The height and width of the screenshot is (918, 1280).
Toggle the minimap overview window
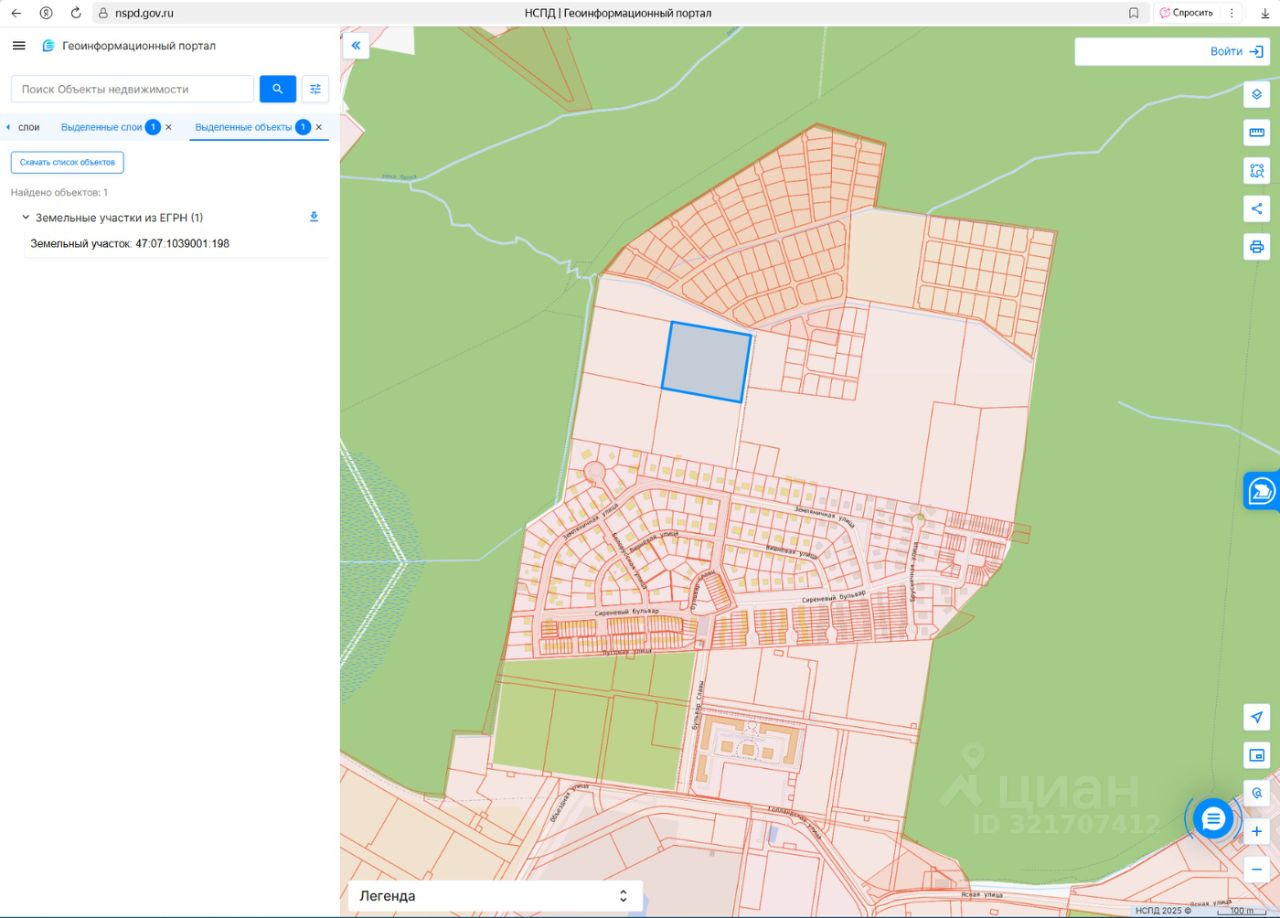pos(1256,755)
